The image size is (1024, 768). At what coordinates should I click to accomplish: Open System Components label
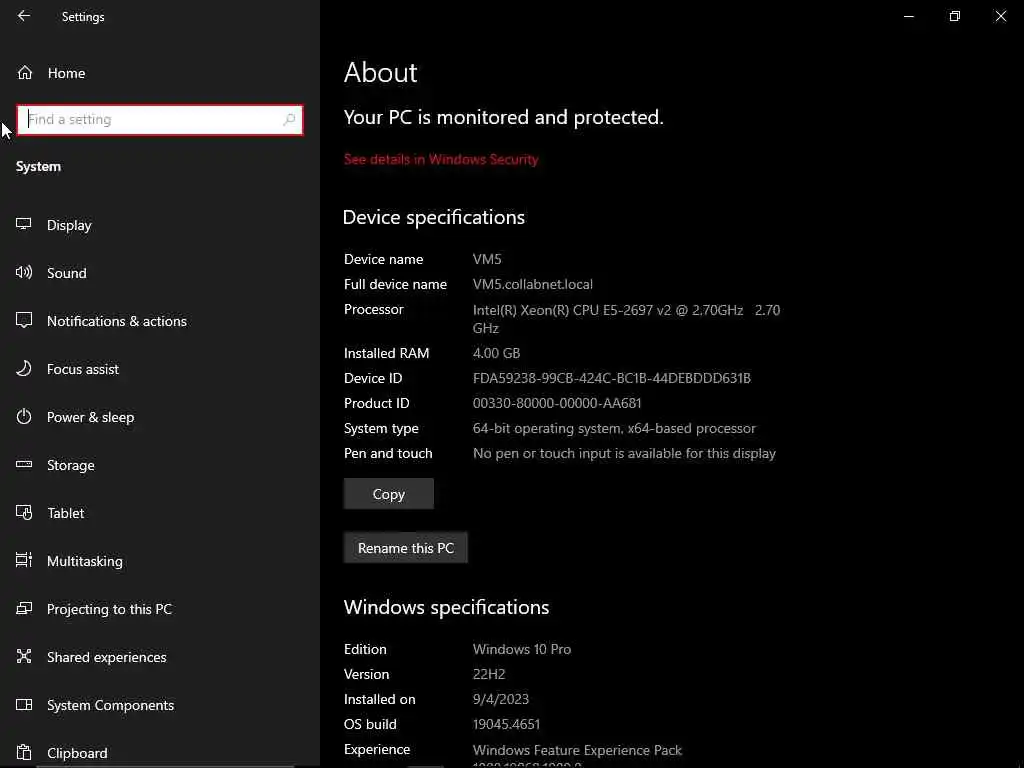click(110, 705)
